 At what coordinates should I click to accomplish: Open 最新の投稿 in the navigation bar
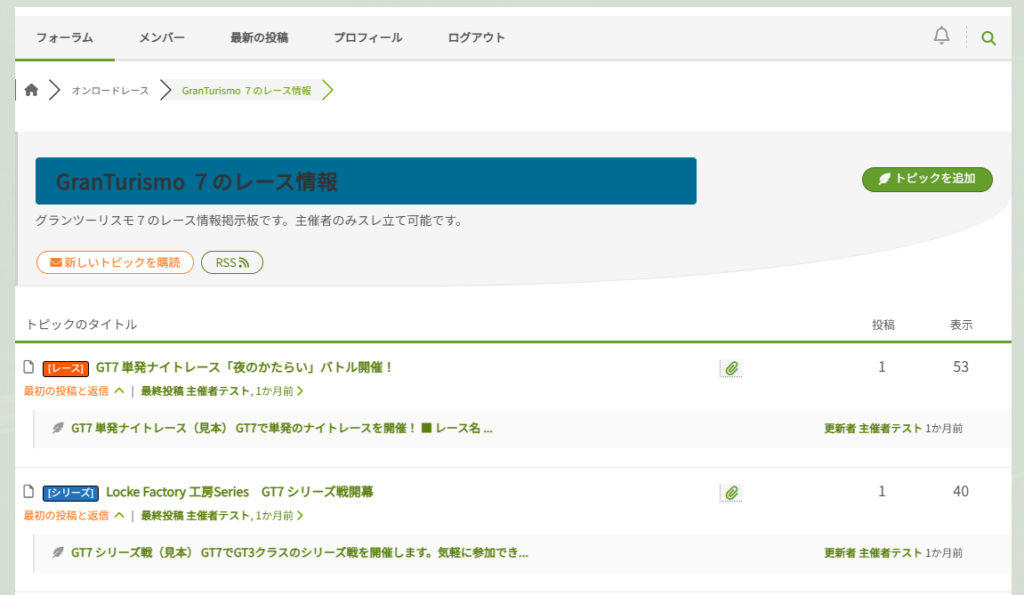(259, 38)
